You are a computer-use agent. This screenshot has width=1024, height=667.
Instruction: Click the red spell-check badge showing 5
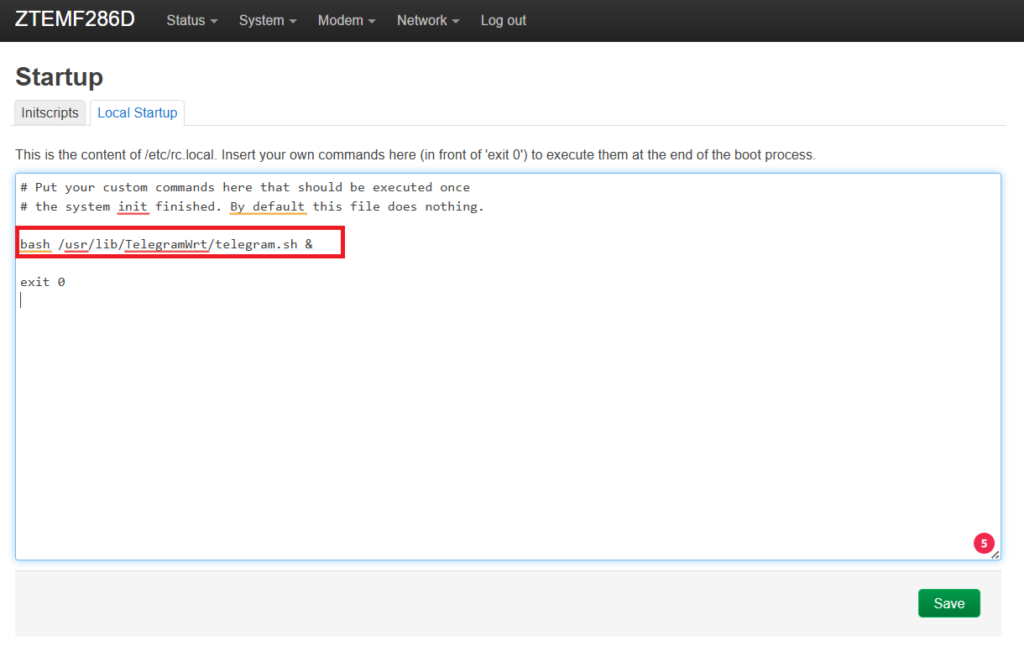pos(983,543)
